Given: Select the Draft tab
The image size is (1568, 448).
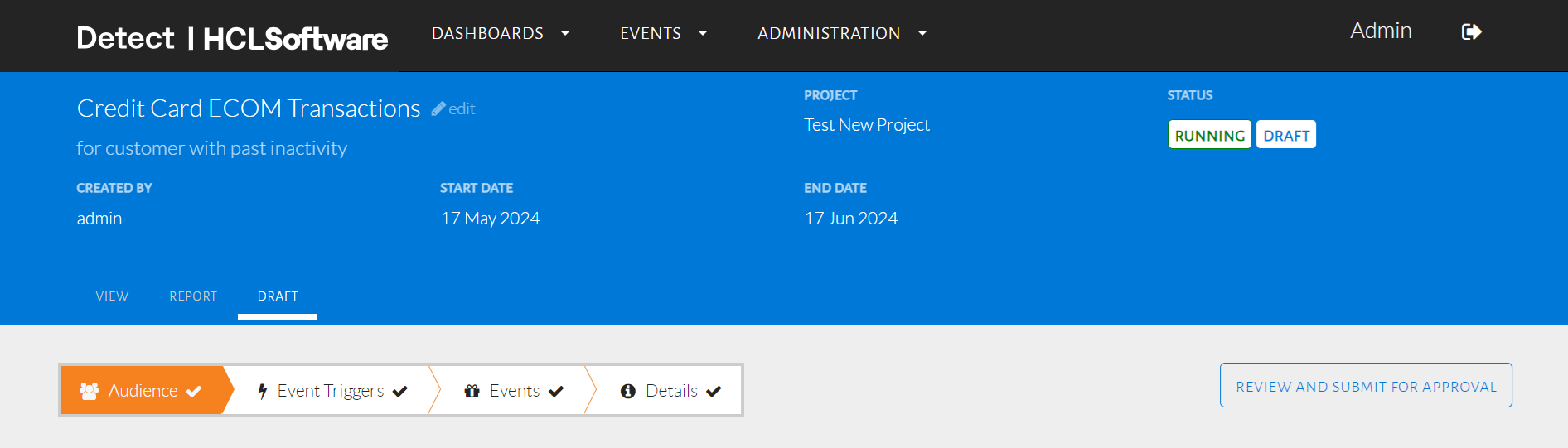Looking at the screenshot, I should [278, 296].
